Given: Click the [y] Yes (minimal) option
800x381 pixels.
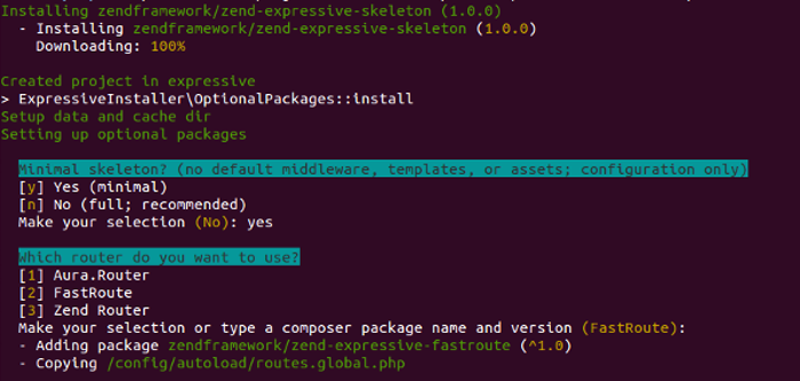Looking at the screenshot, I should [93, 188].
